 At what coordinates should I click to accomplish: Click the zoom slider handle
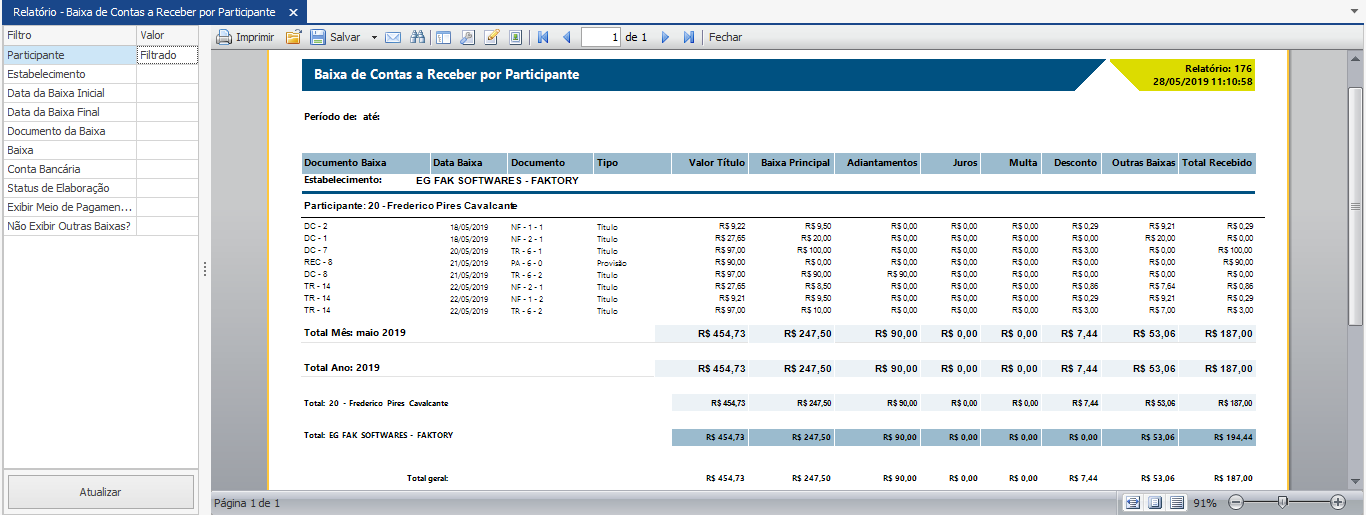[1282, 502]
